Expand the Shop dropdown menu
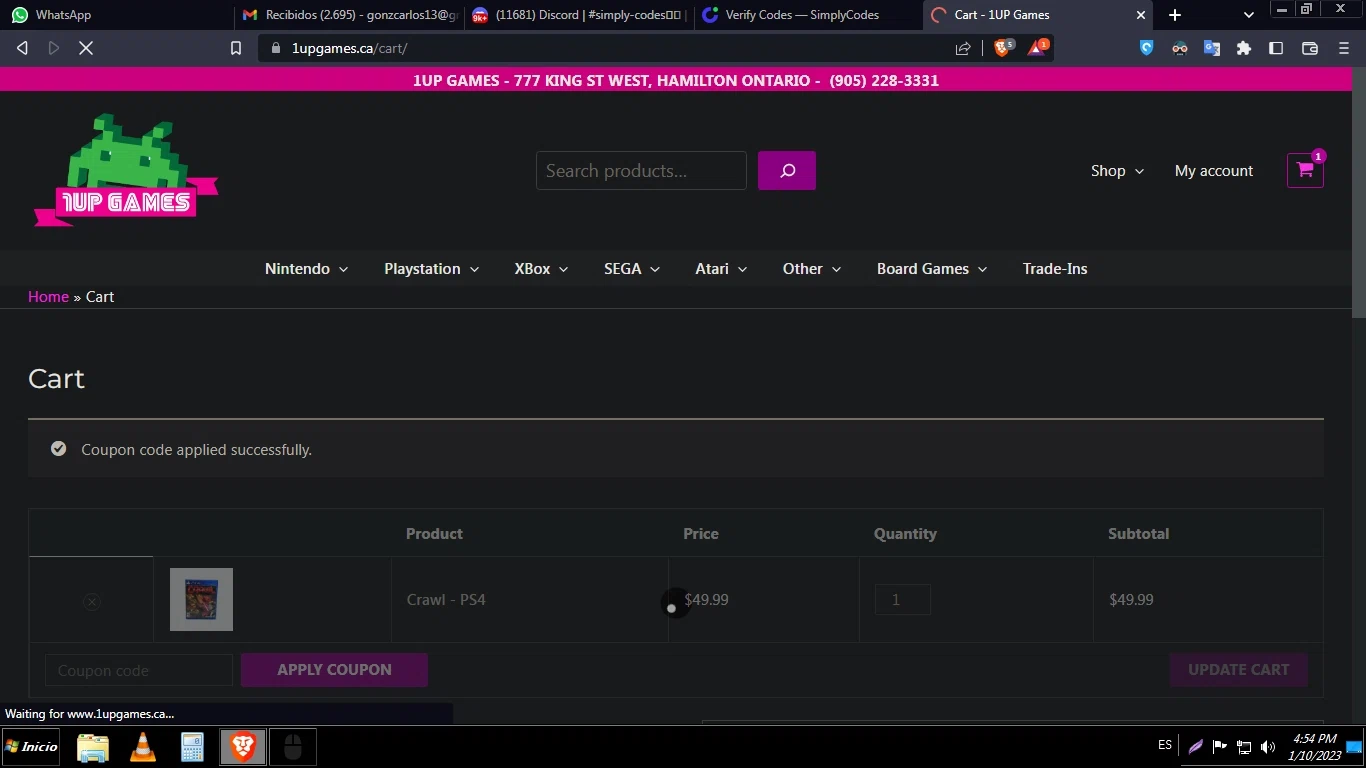1366x768 pixels. 1117,171
